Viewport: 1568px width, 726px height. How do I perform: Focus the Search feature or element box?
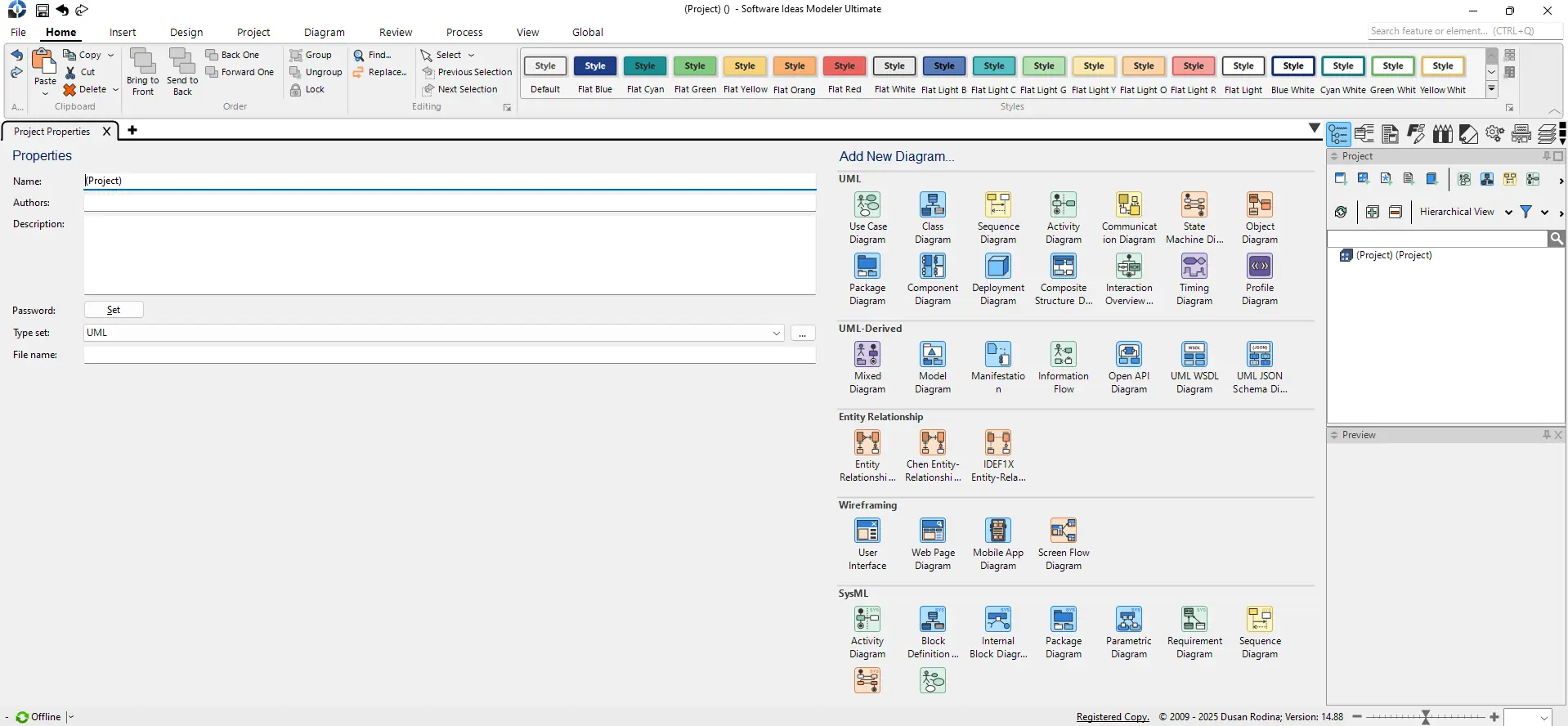(x=1465, y=31)
